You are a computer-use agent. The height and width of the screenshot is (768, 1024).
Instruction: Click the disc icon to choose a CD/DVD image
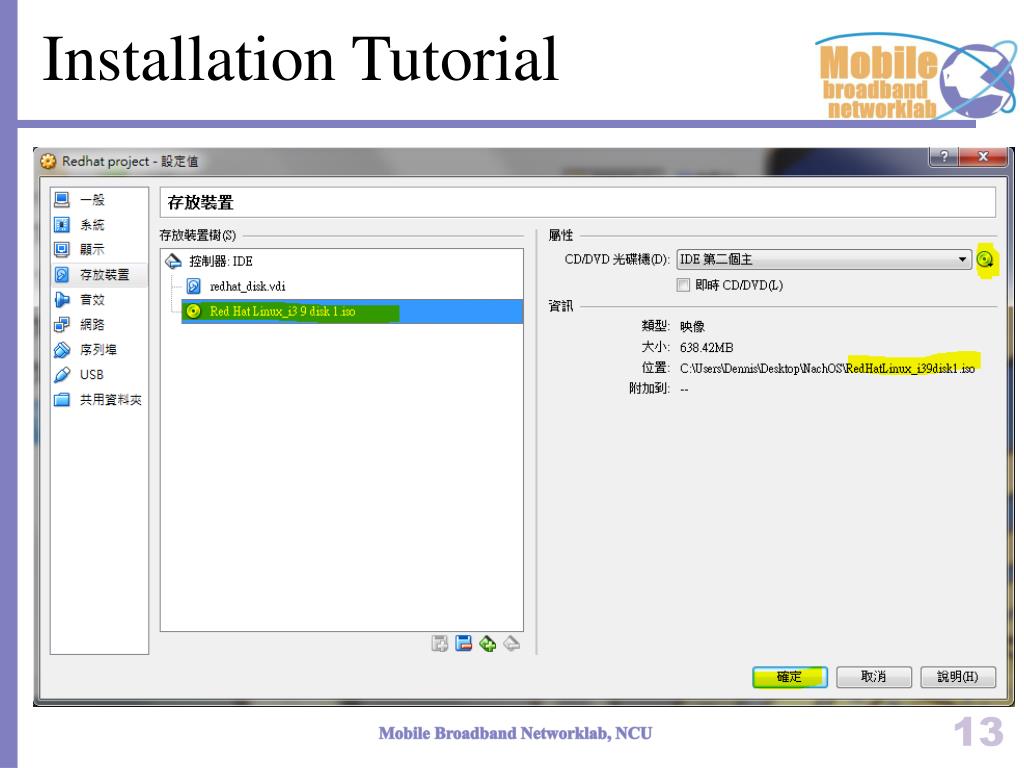pyautogui.click(x=985, y=260)
